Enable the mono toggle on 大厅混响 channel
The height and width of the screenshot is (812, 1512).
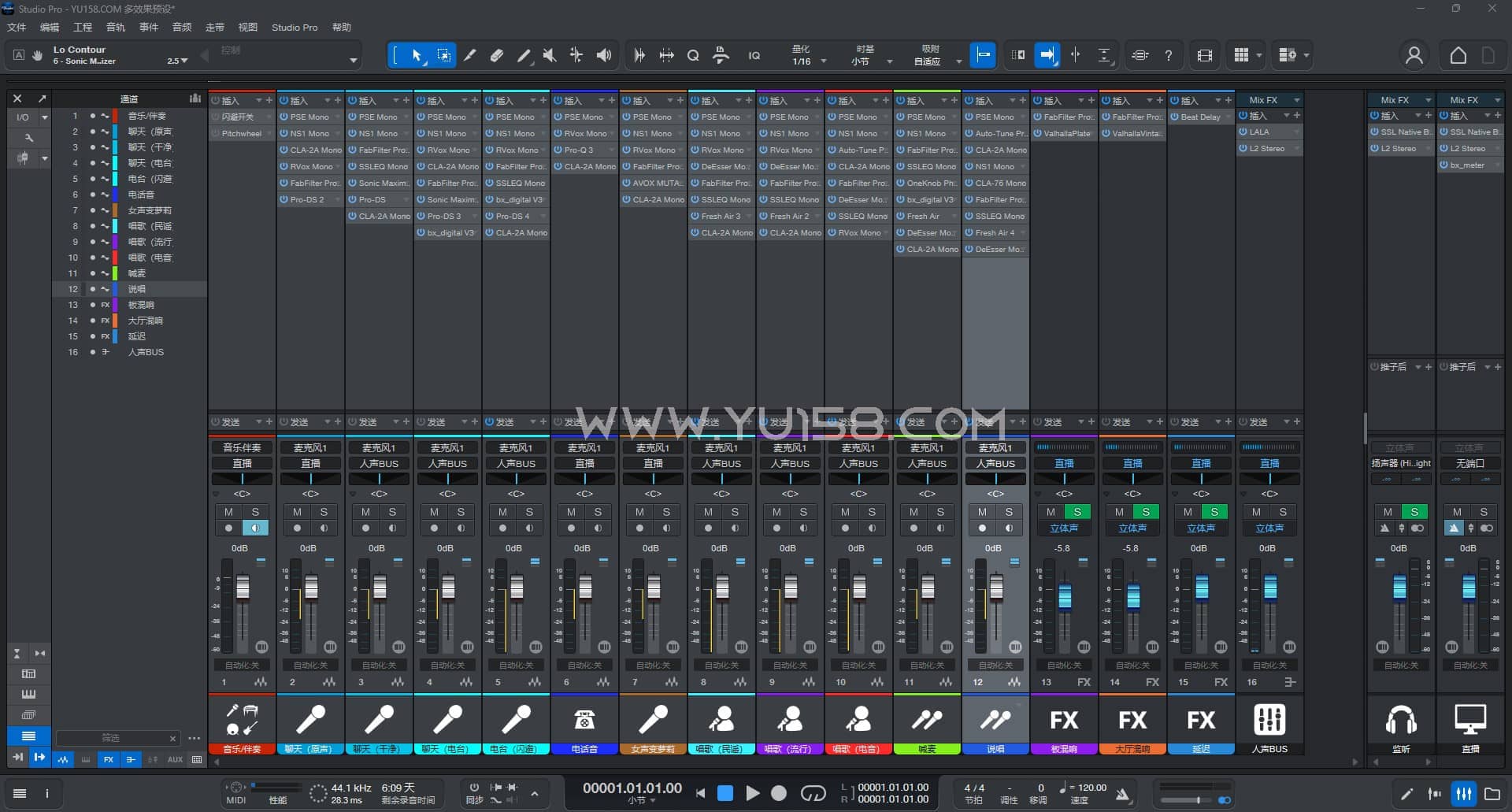tap(1132, 528)
